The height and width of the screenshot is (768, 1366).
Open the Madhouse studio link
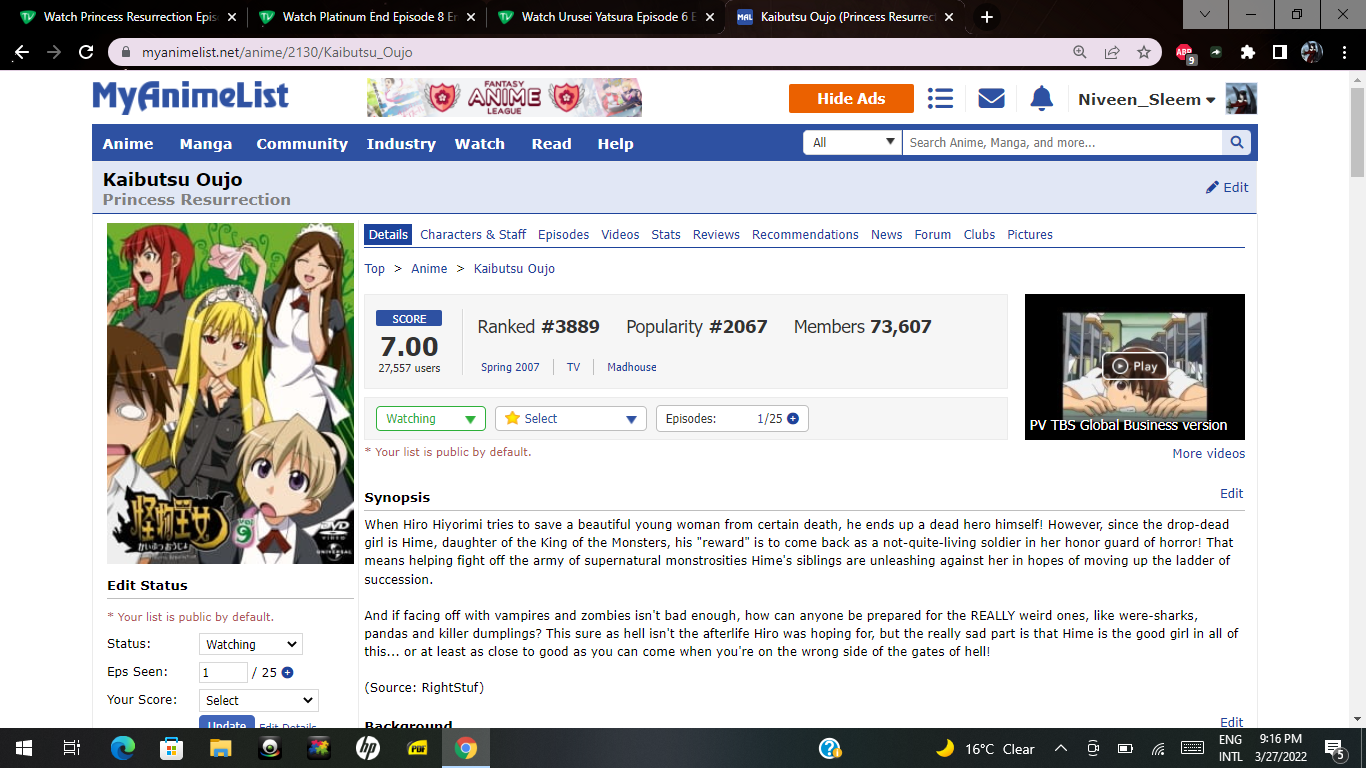[x=632, y=368]
